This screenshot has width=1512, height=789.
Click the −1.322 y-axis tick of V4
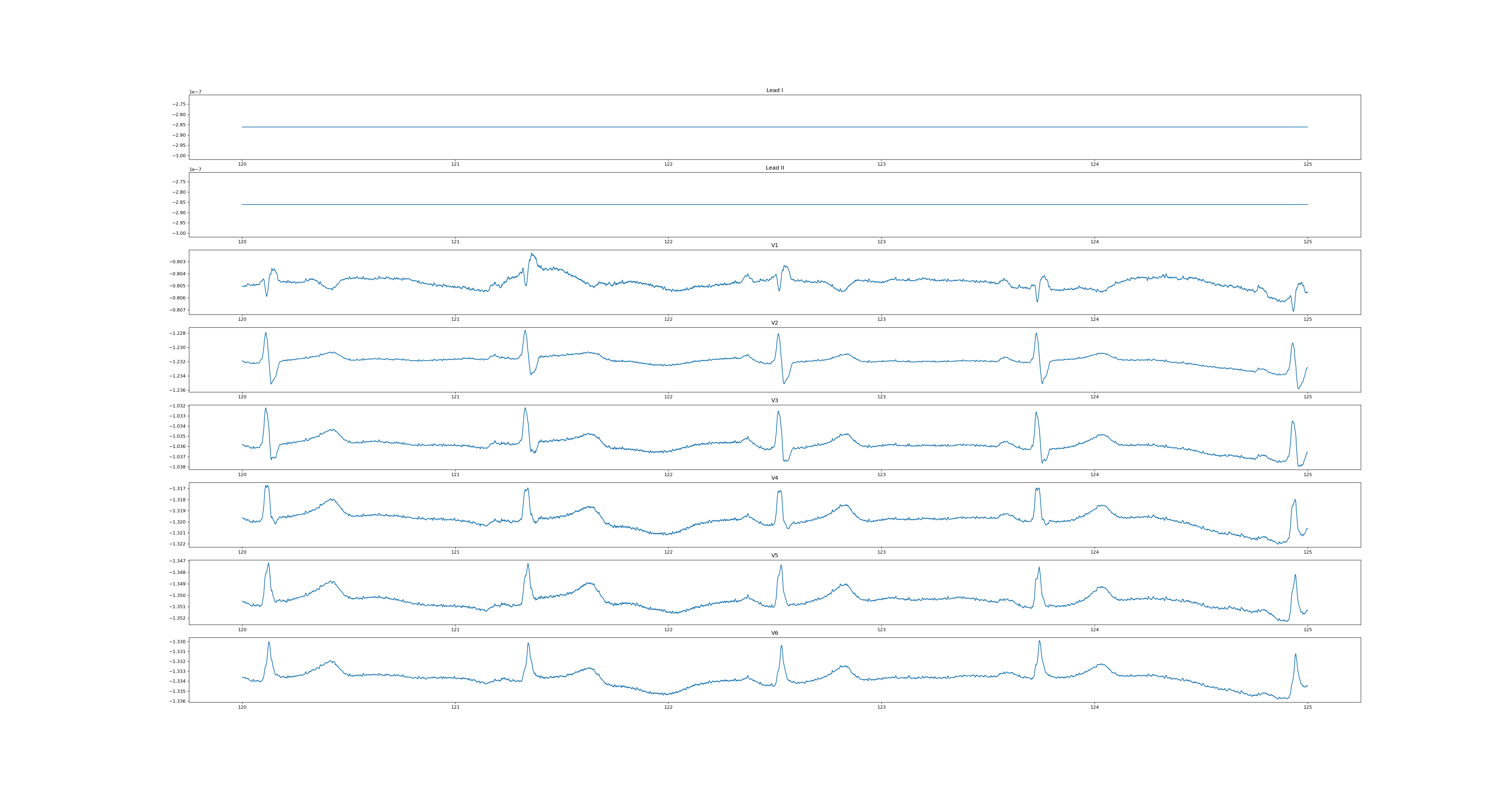tap(178, 544)
